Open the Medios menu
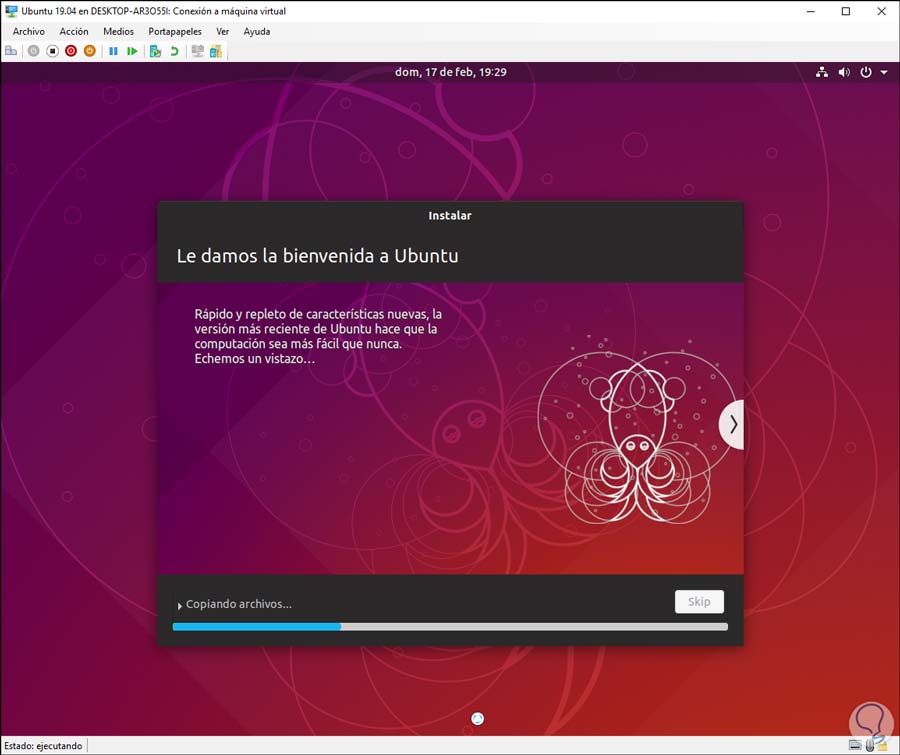Viewport: 900px width, 755px height. pos(118,32)
